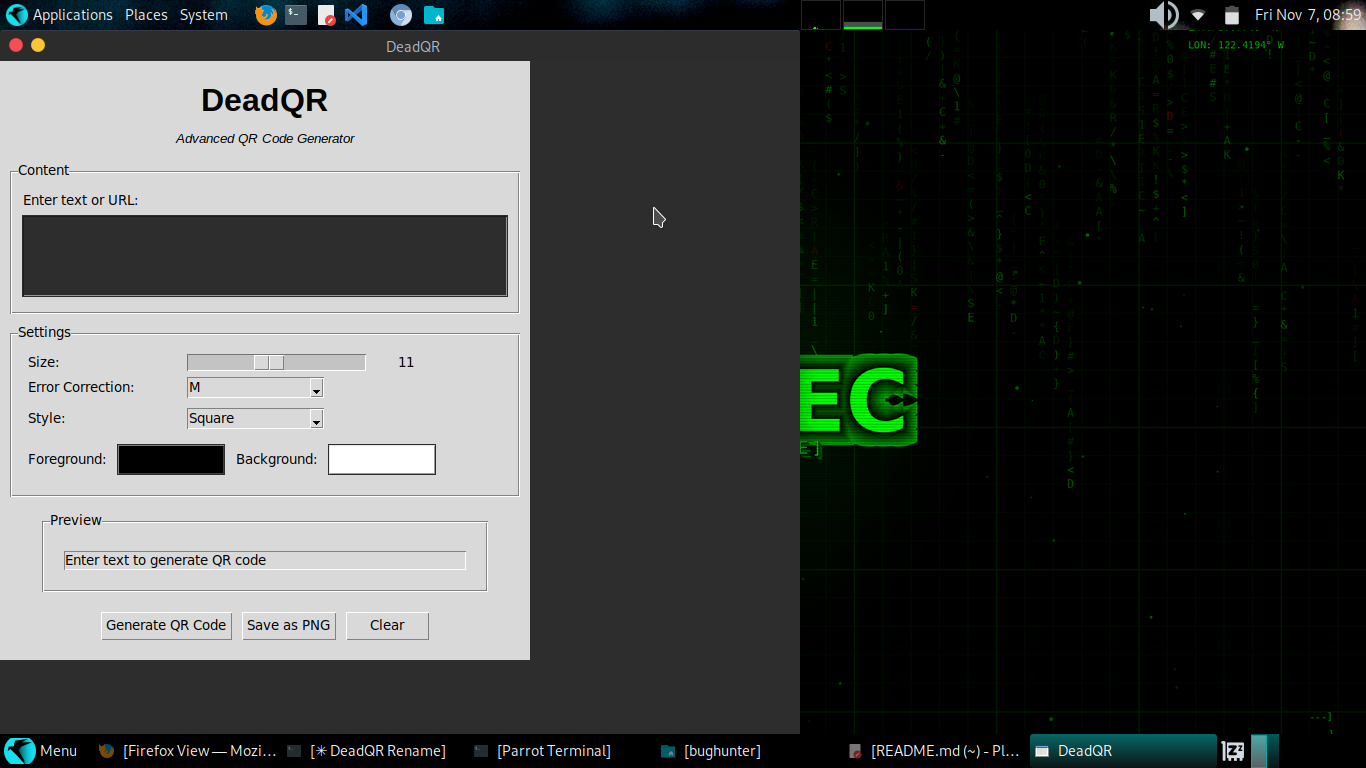Click the volume speaker icon

pos(1163,15)
